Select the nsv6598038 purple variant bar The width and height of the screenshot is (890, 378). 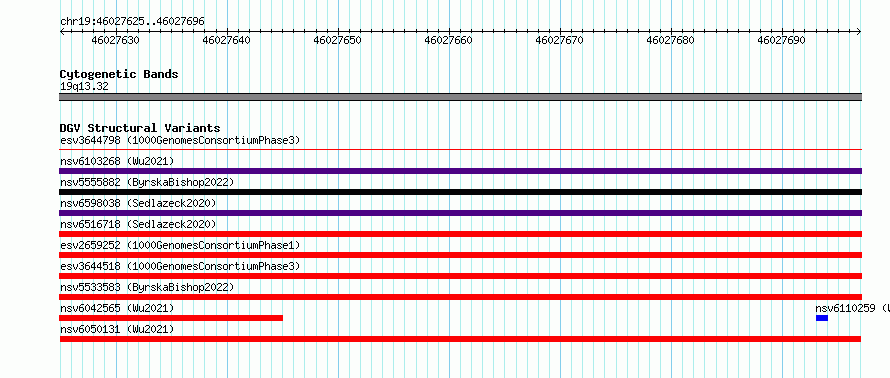tap(460, 213)
